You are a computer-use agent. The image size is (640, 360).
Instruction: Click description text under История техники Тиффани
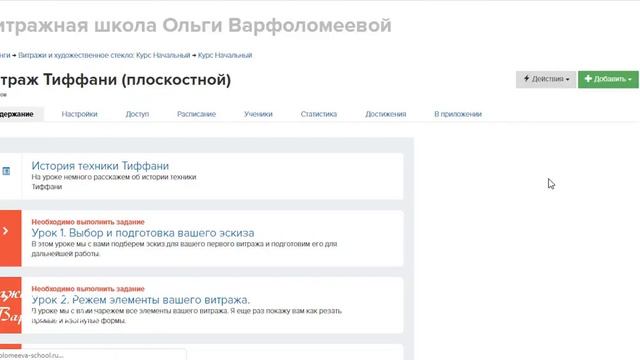tap(114, 182)
